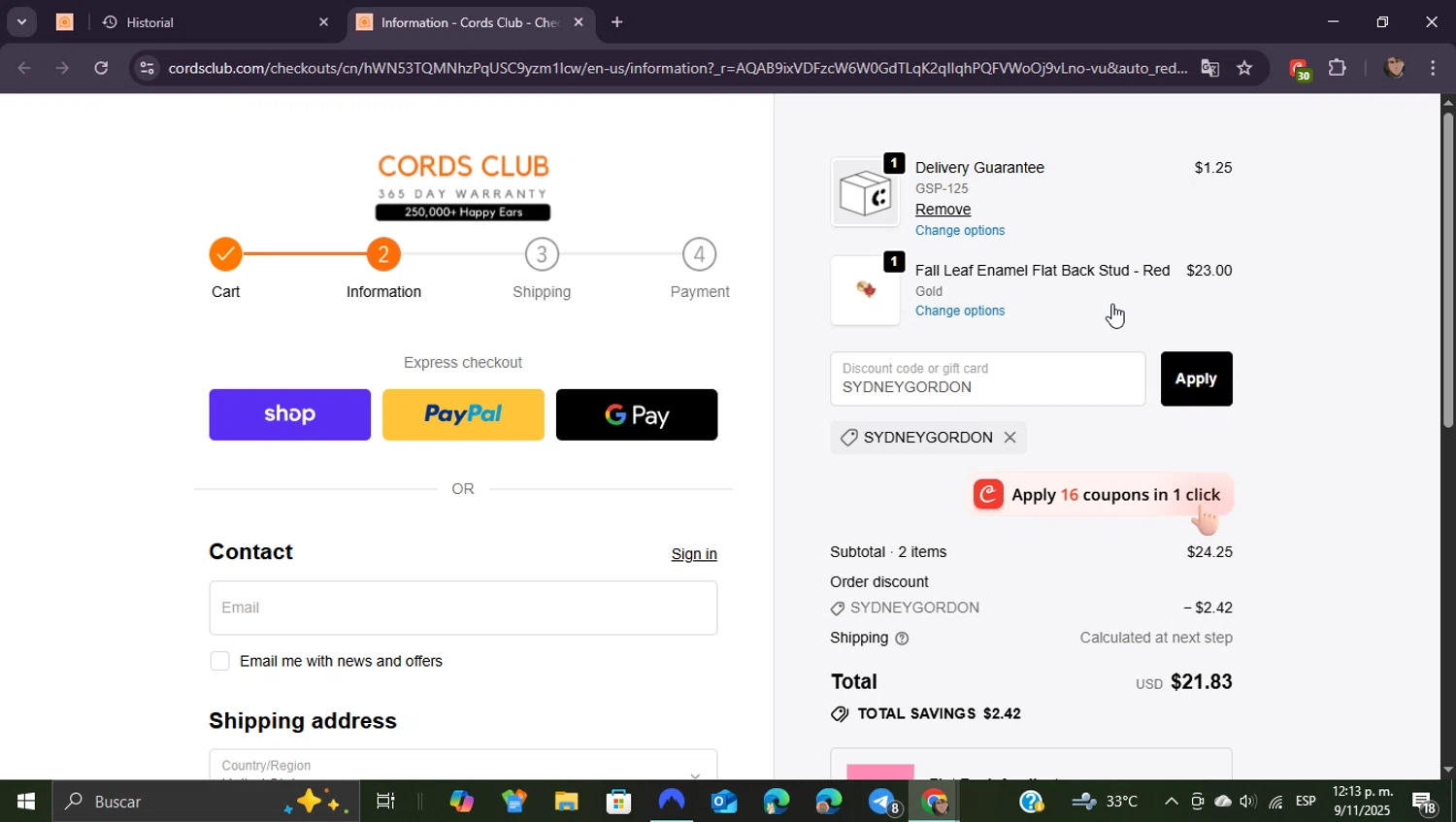
Task: Click the Delivery Guarantee box thumbnail
Action: point(865,192)
